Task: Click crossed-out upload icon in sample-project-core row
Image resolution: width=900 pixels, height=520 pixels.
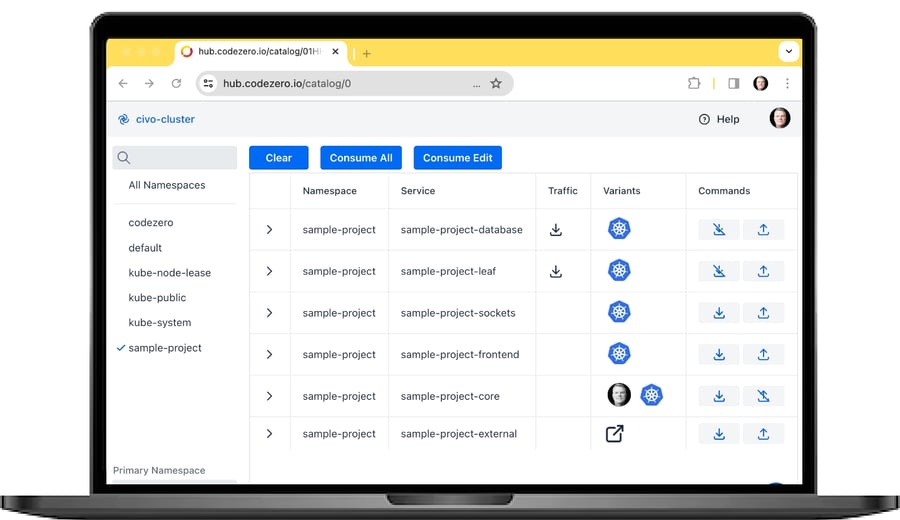Action: (763, 396)
